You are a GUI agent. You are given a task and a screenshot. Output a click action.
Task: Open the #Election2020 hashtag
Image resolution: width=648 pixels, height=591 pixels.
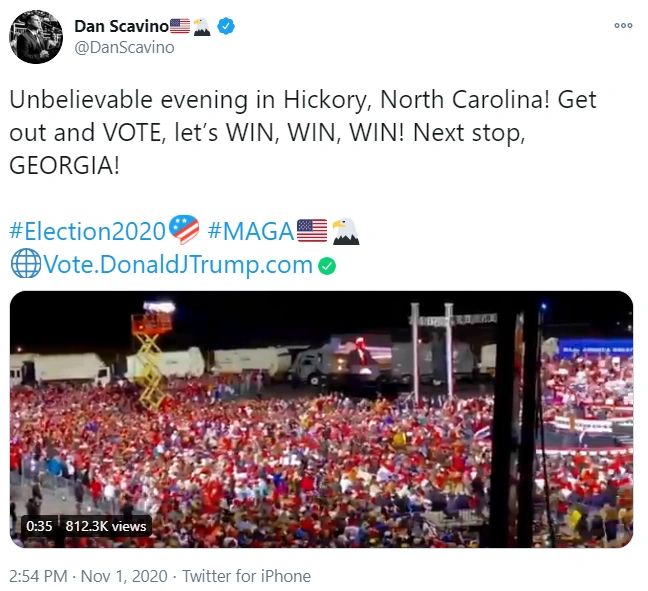(87, 231)
